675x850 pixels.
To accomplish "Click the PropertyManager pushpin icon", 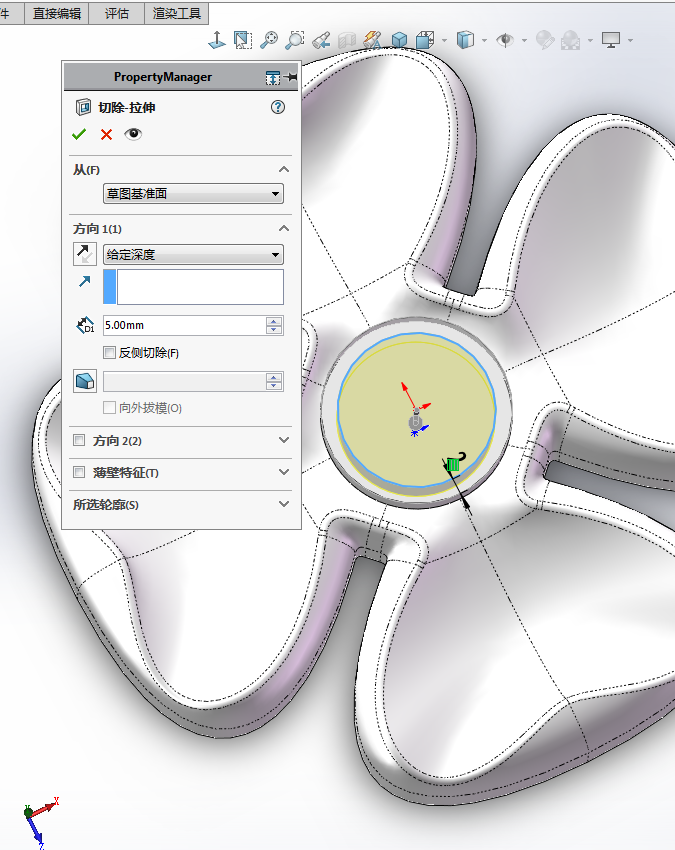I will (290, 78).
